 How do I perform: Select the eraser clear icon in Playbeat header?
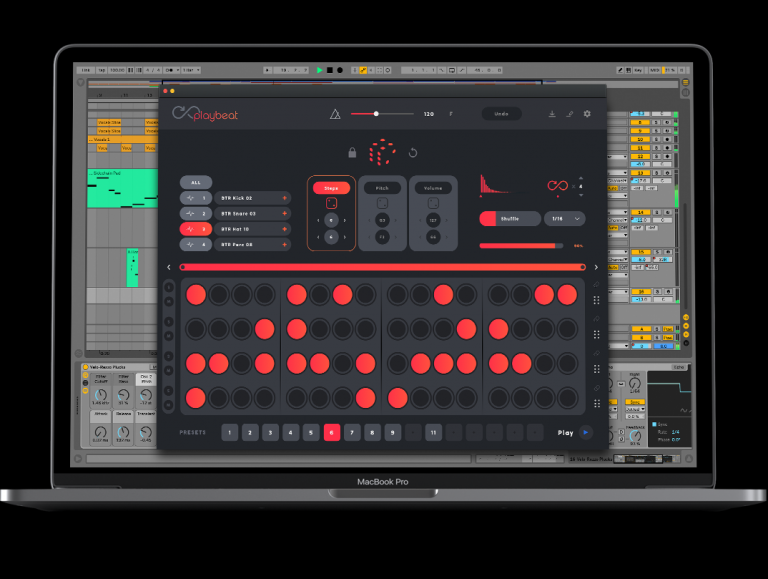(x=570, y=114)
